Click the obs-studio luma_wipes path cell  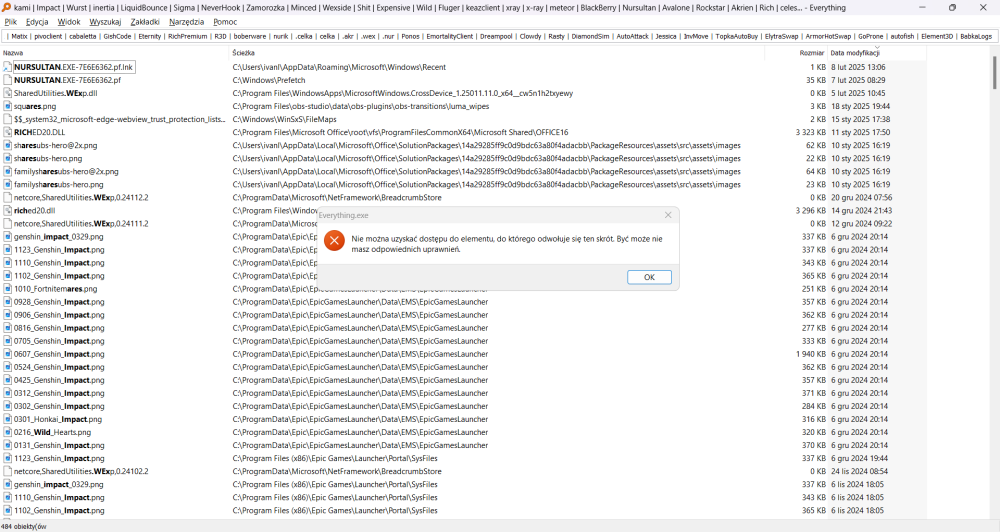(361, 107)
